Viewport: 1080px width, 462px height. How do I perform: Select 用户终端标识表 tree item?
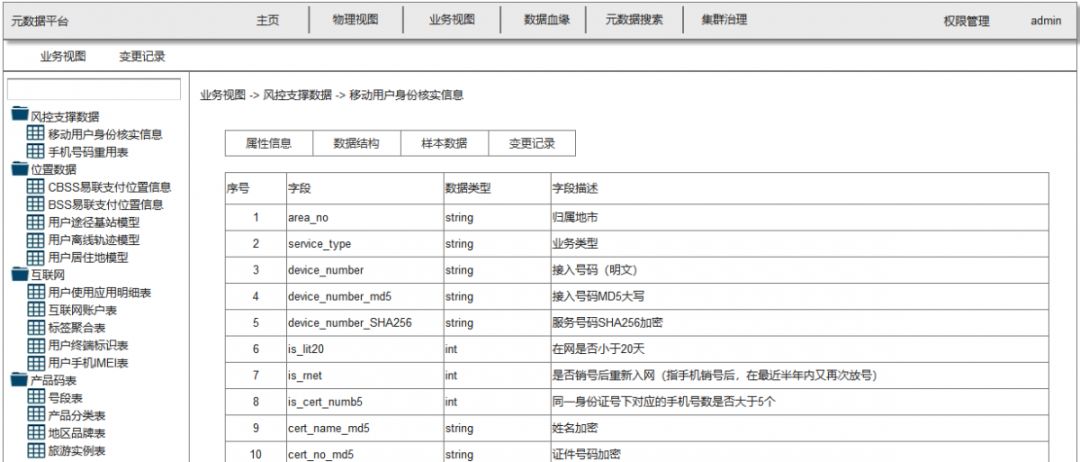pyautogui.click(x=88, y=346)
